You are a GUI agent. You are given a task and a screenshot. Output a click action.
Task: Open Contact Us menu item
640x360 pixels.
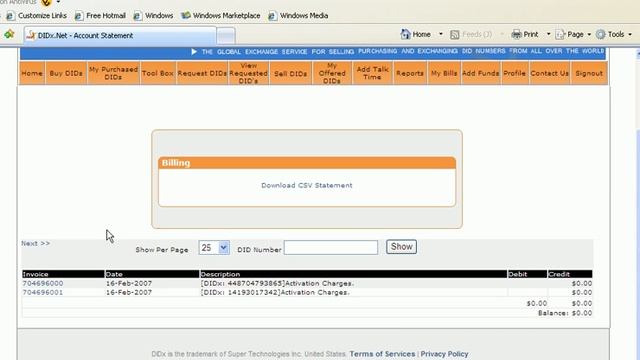pos(549,73)
